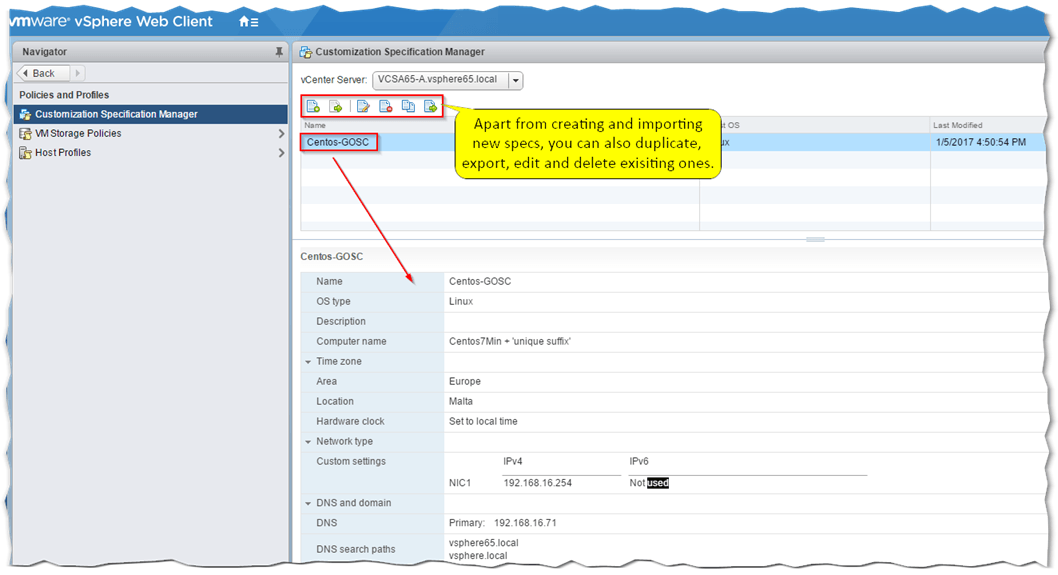Pin the Navigator panel
Viewport: 1058px width, 575px height.
(279, 52)
